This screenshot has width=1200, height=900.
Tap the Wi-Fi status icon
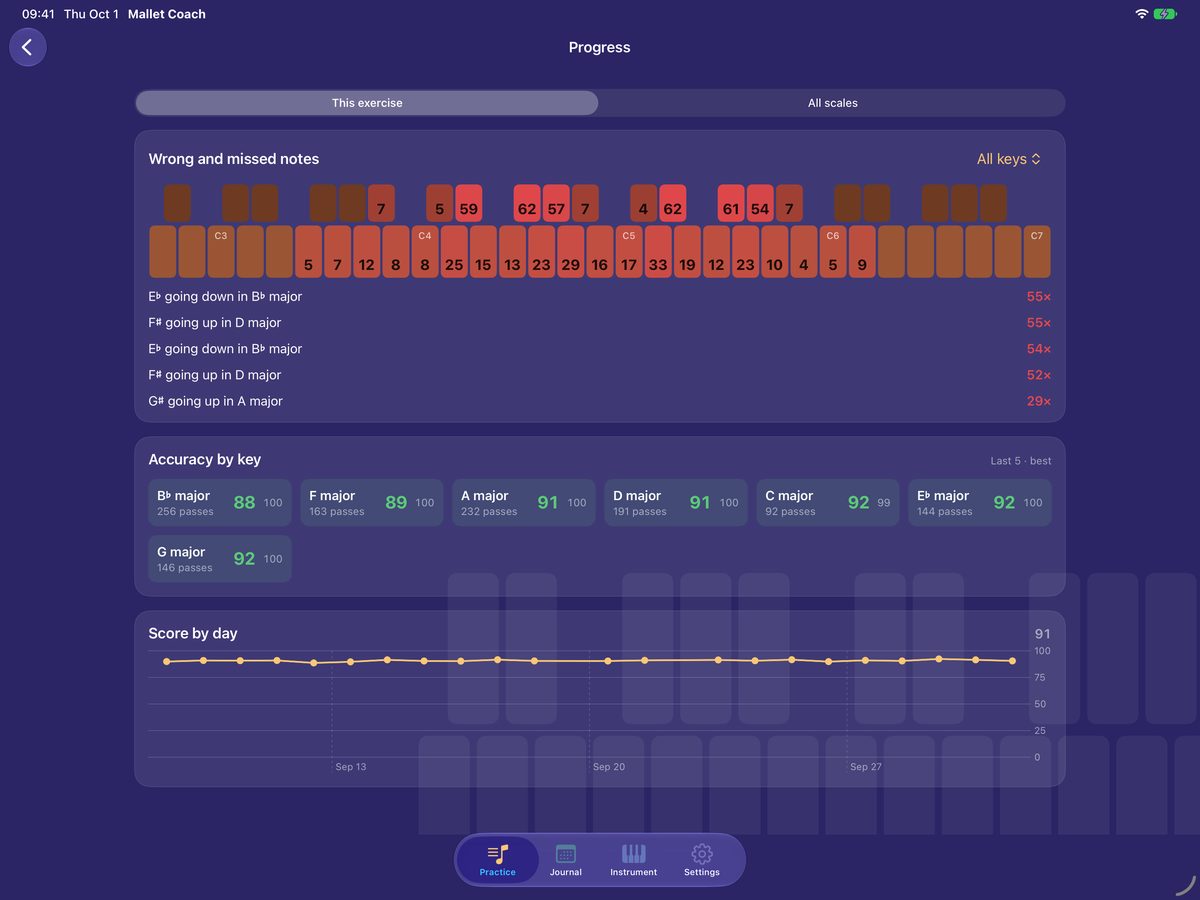click(x=1141, y=14)
